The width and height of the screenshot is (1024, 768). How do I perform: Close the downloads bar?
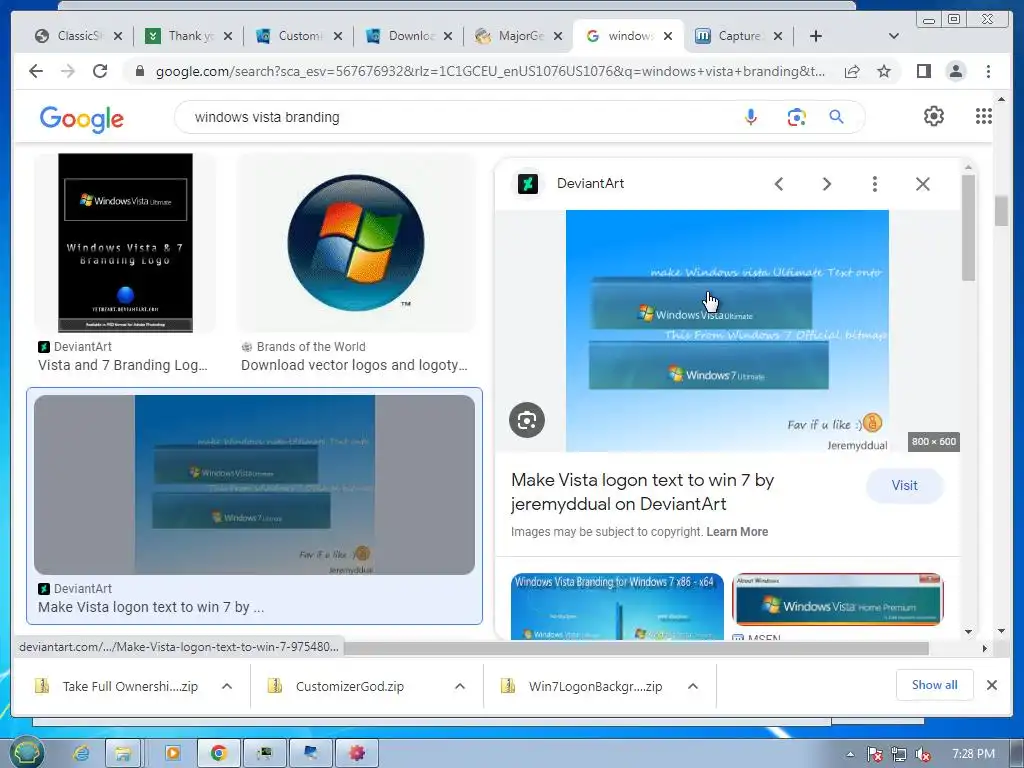991,685
